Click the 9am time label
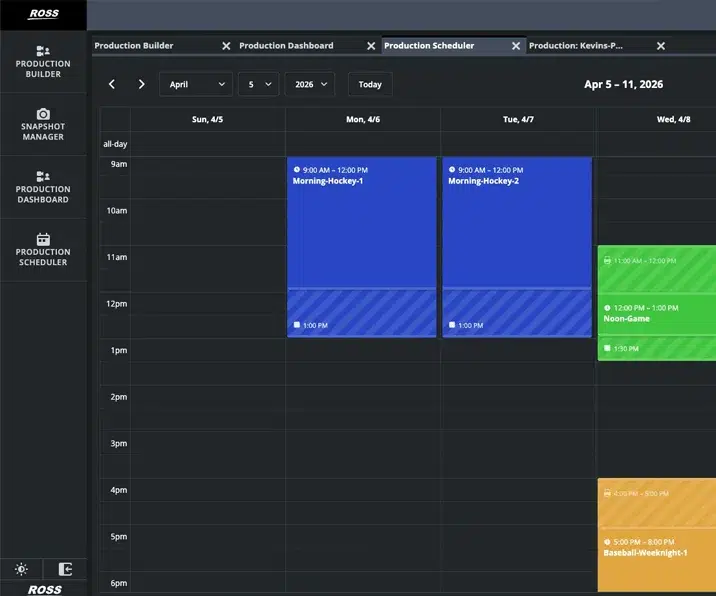 tap(119, 164)
